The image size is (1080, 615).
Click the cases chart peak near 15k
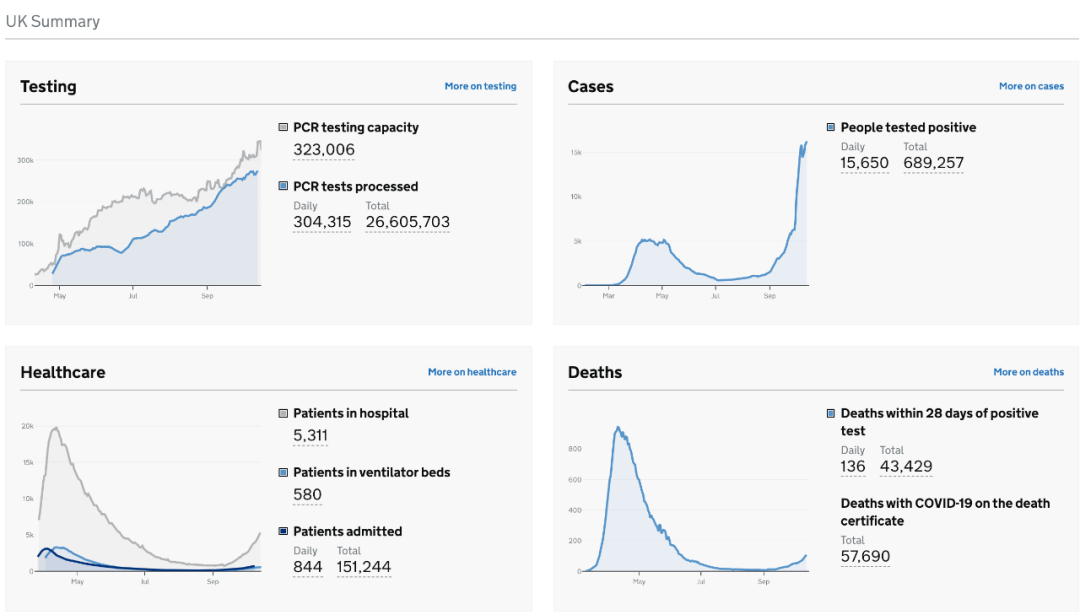[804, 146]
